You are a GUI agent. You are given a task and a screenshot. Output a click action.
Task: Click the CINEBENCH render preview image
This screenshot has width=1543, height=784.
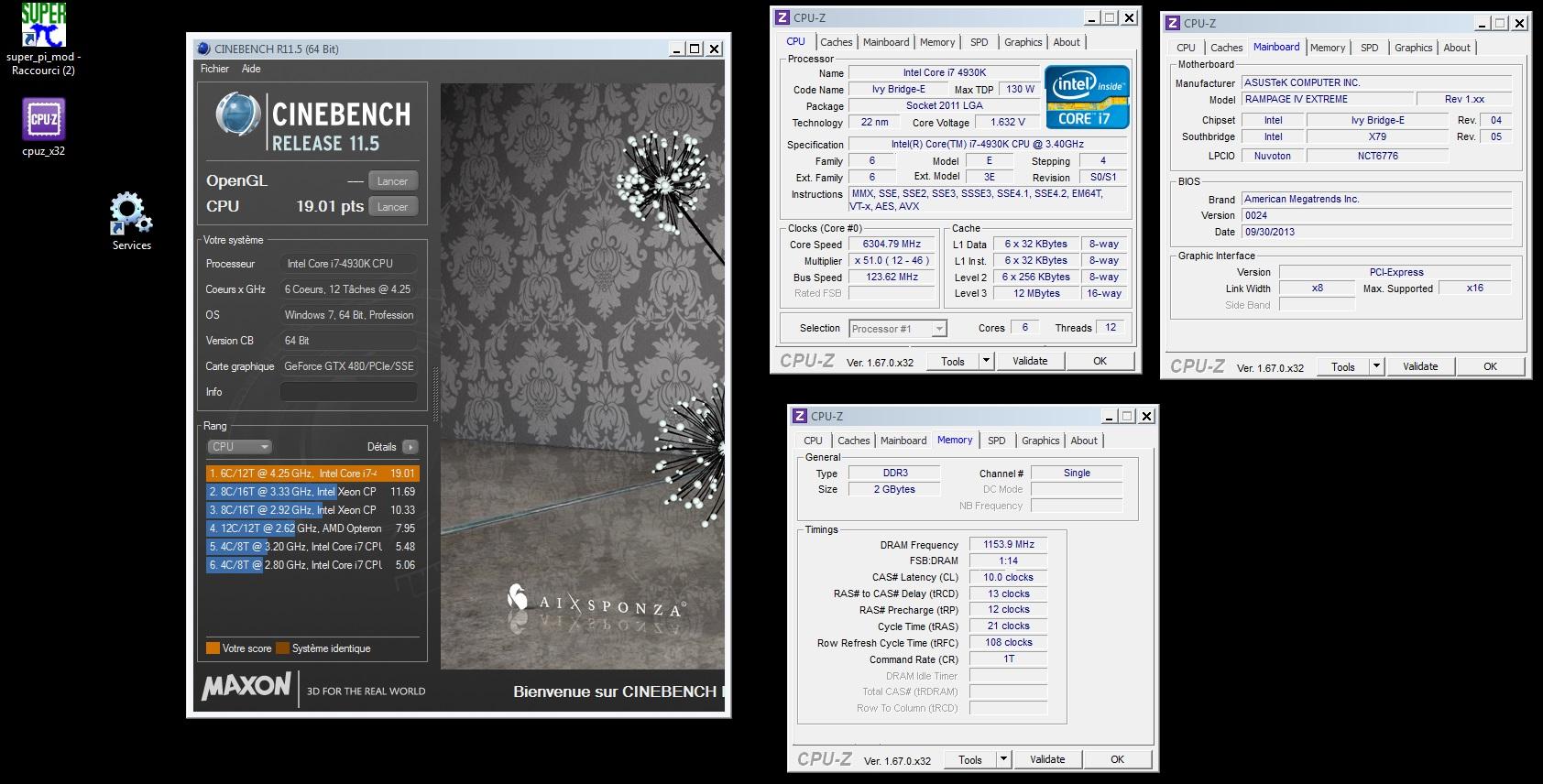[583, 376]
